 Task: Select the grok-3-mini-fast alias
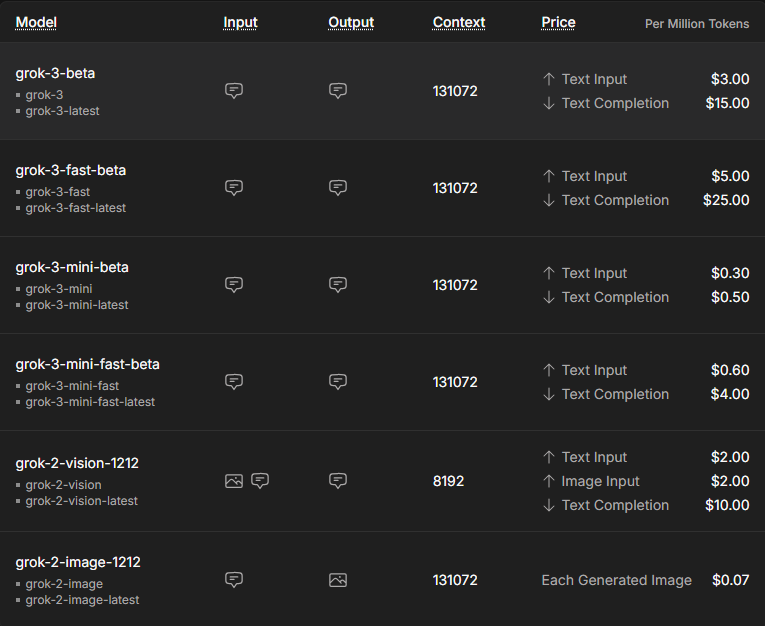coord(72,386)
